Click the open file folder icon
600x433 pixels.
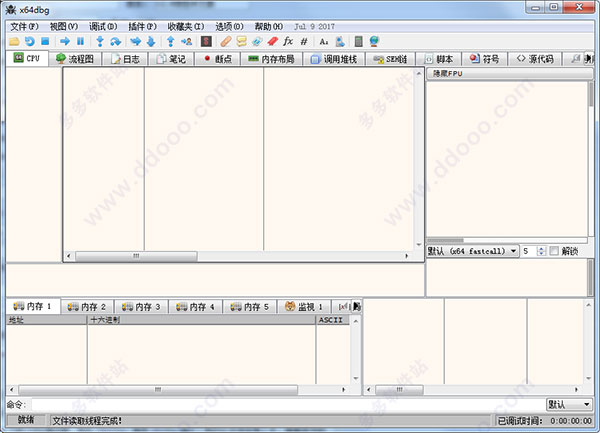pyautogui.click(x=14, y=41)
